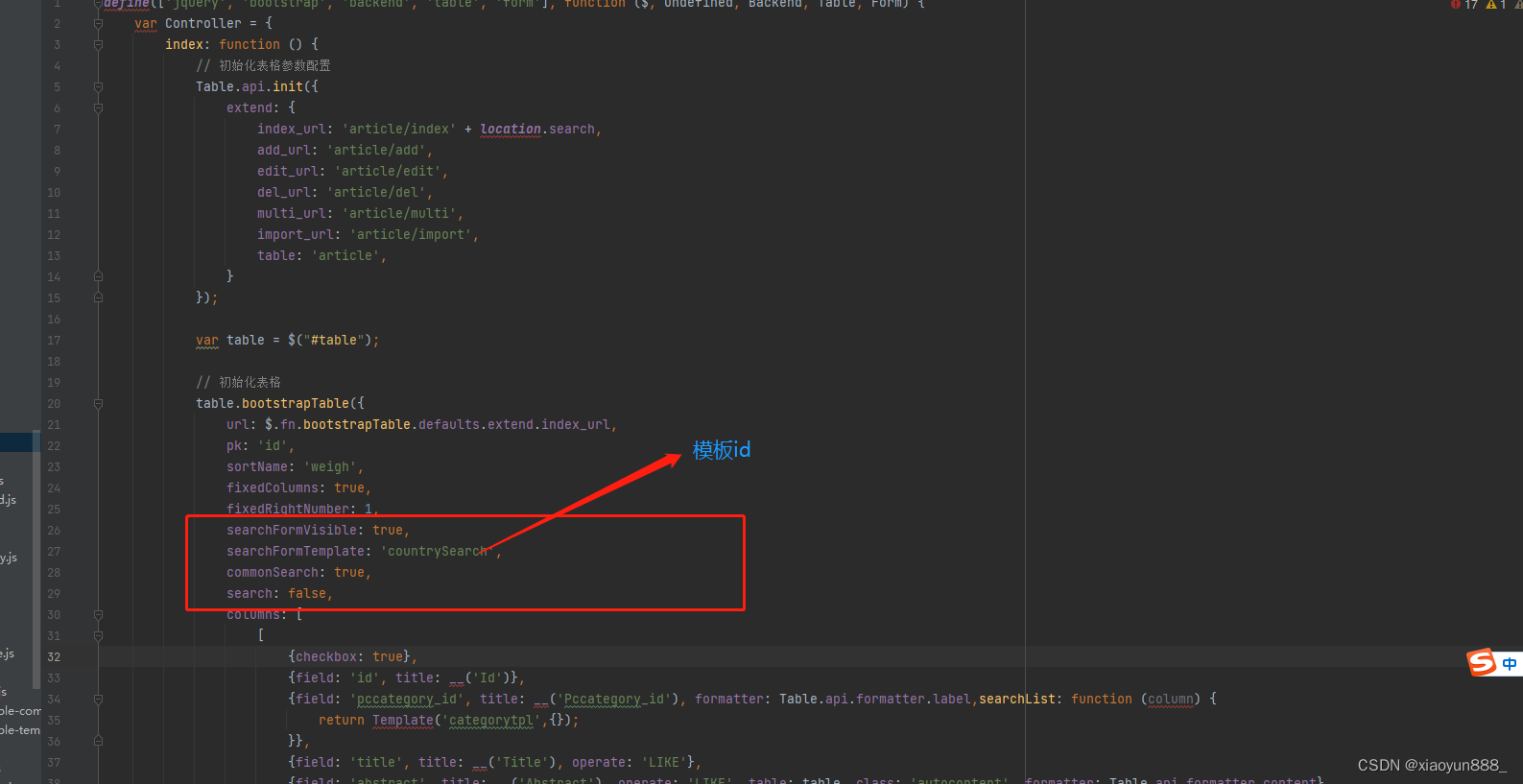Click the 'article/edit' string on line 9
The image size is (1523, 784).
(x=388, y=171)
